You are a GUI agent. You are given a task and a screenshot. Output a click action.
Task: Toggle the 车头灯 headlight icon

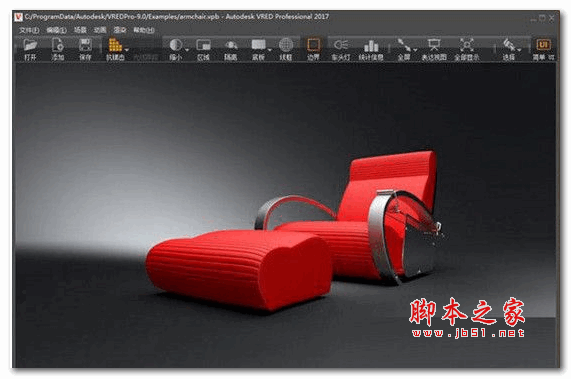click(341, 45)
